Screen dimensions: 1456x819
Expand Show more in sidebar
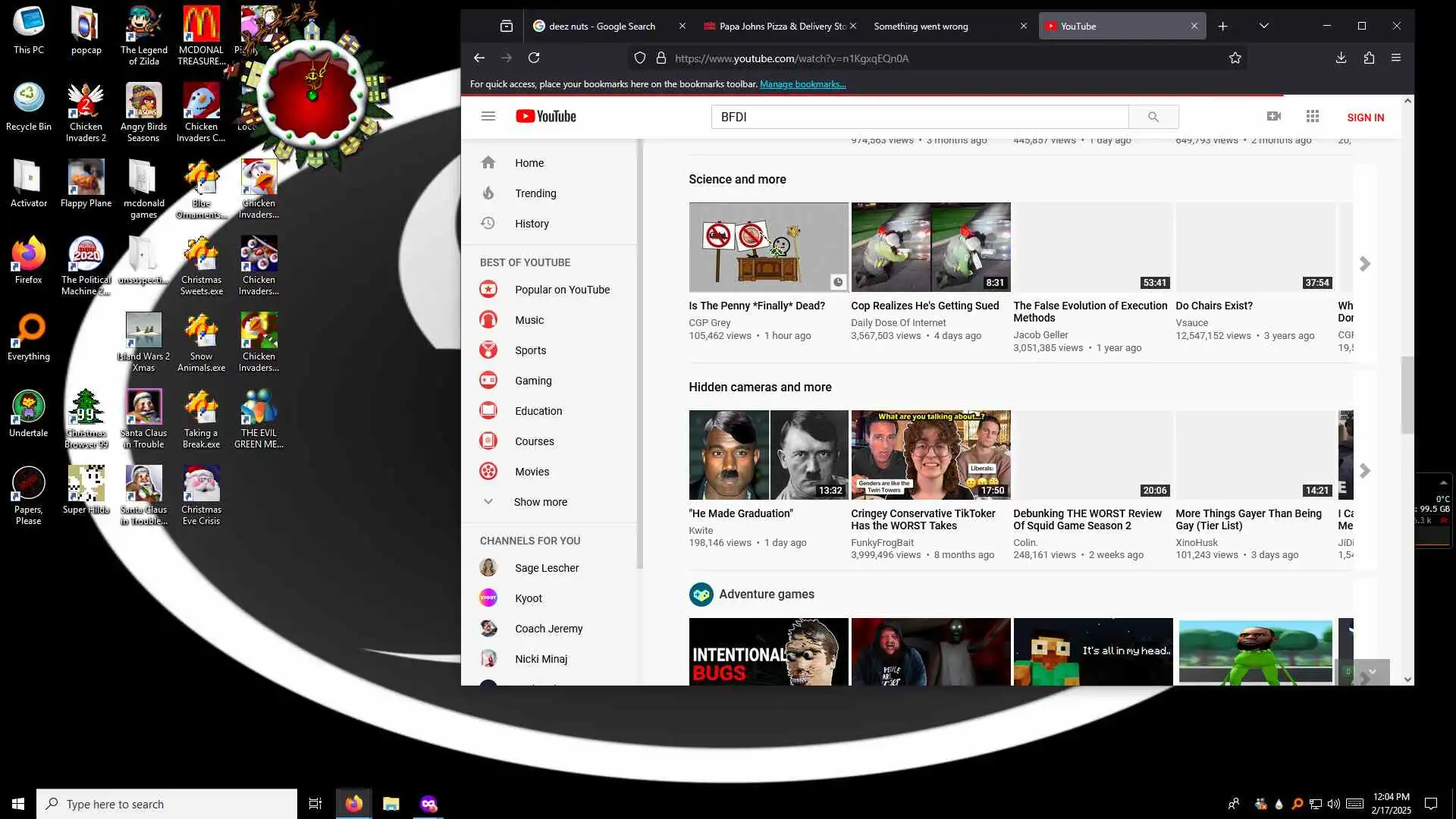tap(539, 501)
